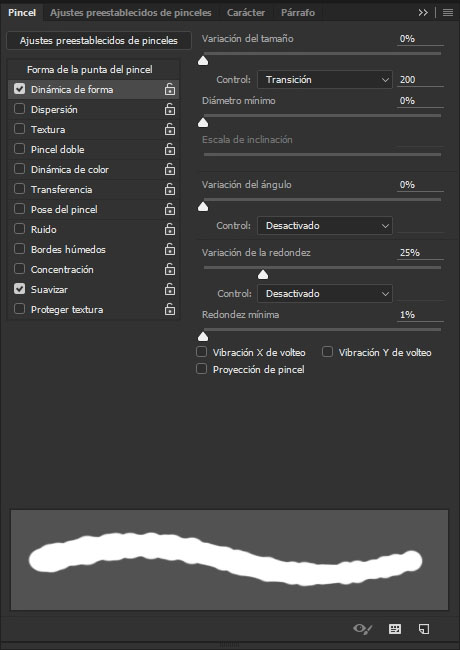The width and height of the screenshot is (460, 650).
Task: Enable the Proteger textura checkbox
Action: pyautogui.click(x=19, y=308)
